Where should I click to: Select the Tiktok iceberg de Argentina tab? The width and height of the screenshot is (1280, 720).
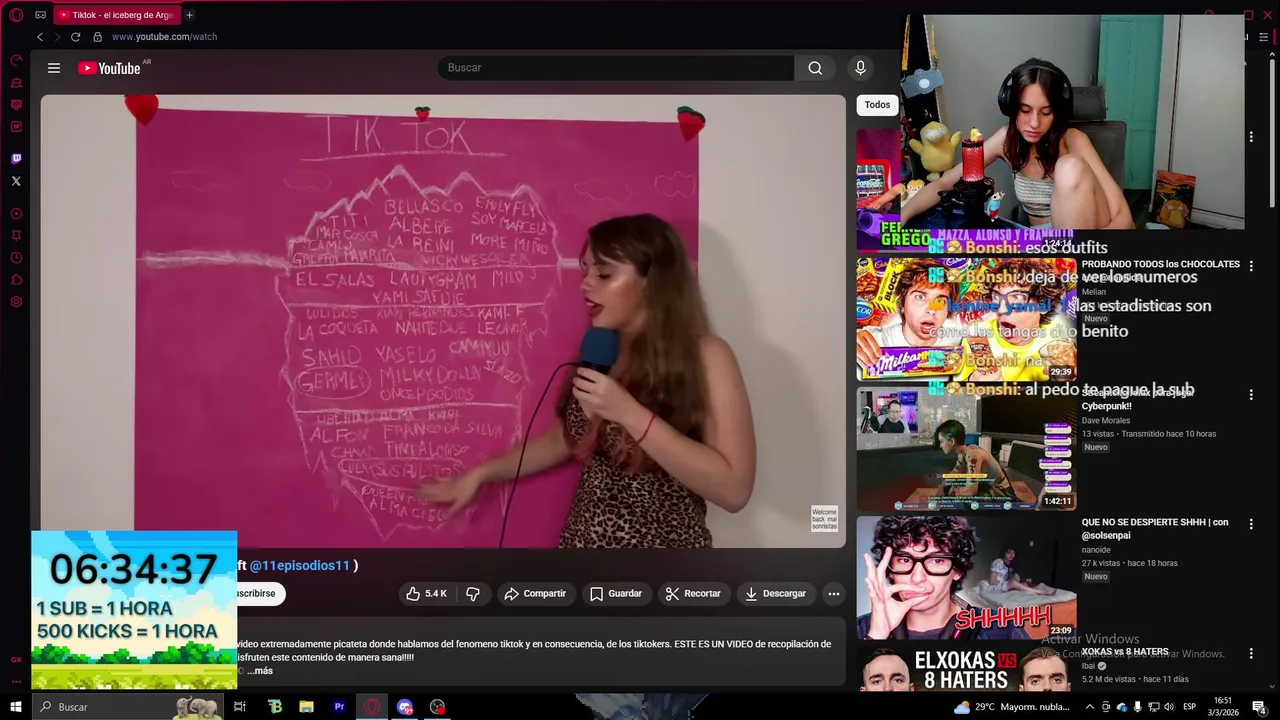click(x=116, y=15)
